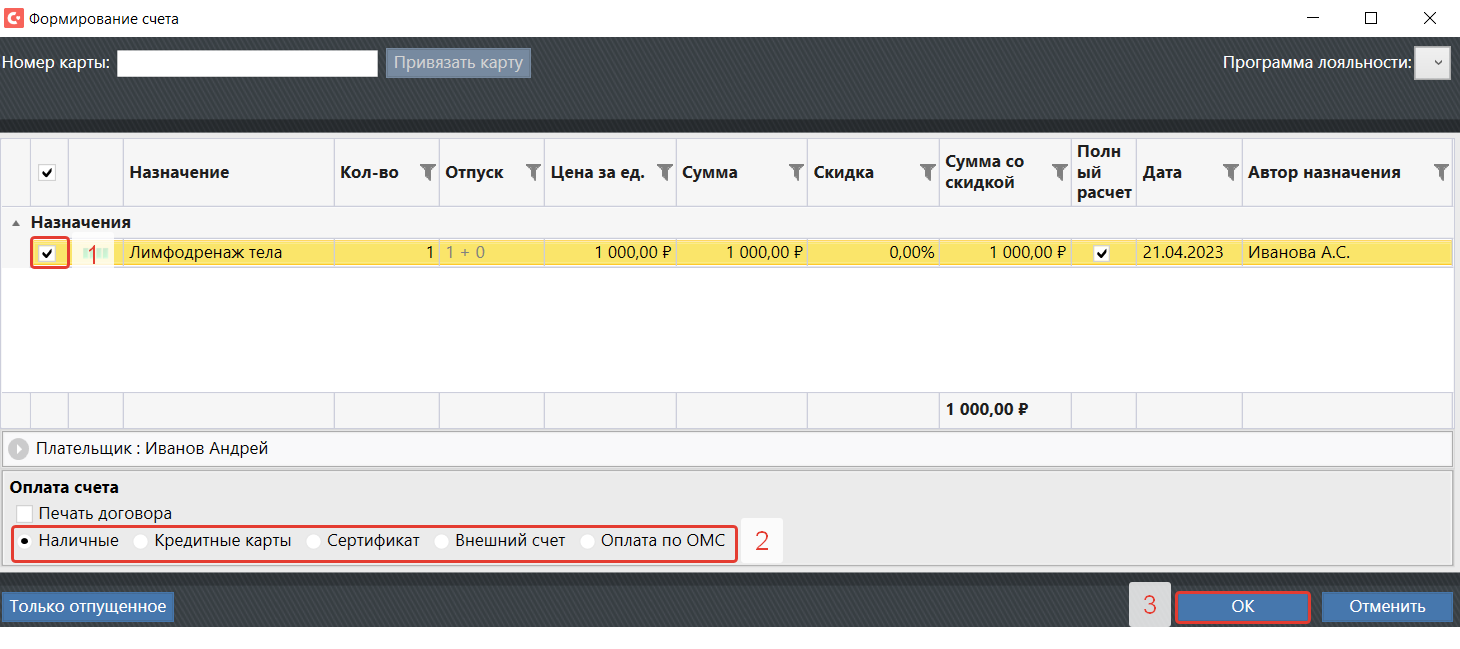Click the filter icon in Кол-во column

[427, 172]
